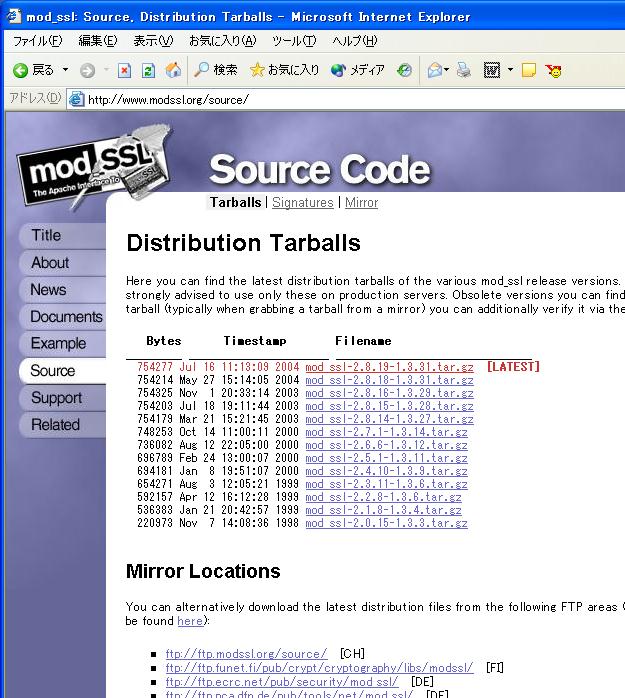
Task: Download mod_ssl-2.8.16-1.3.29.tar.gz
Action: point(390,393)
